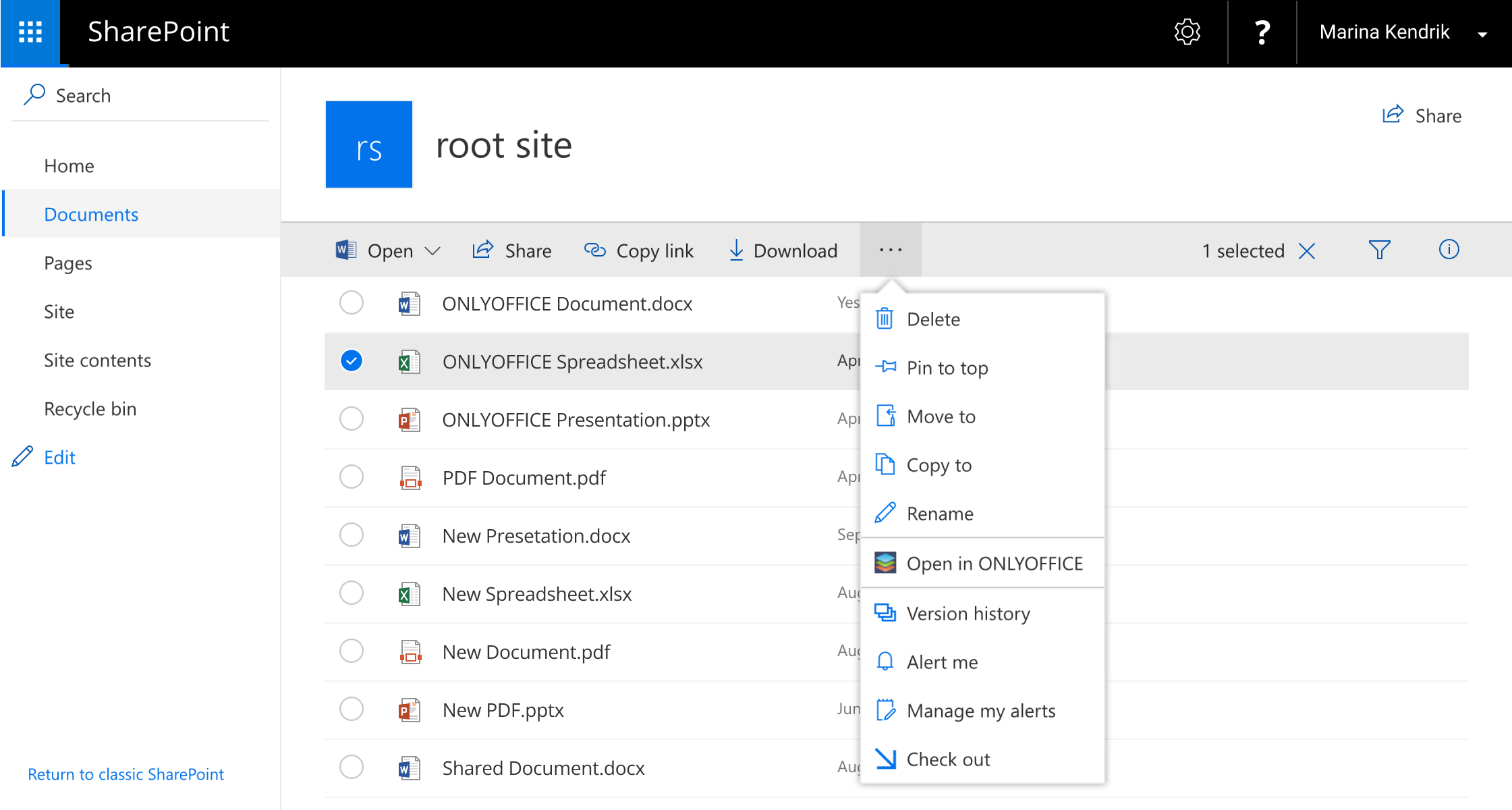Click the Word file icon for ONLYOFFICE Document.docx
This screenshot has width=1512, height=810.
tap(410, 304)
